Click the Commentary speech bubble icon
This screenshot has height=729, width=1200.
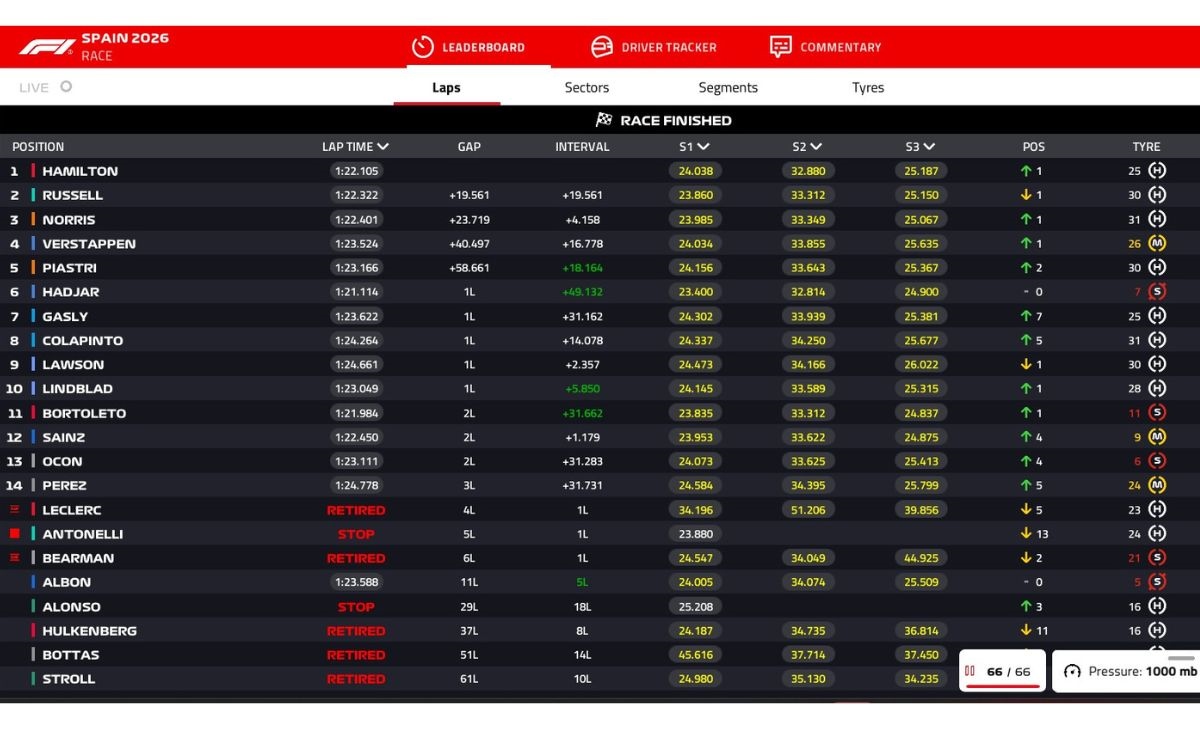pyautogui.click(x=781, y=47)
